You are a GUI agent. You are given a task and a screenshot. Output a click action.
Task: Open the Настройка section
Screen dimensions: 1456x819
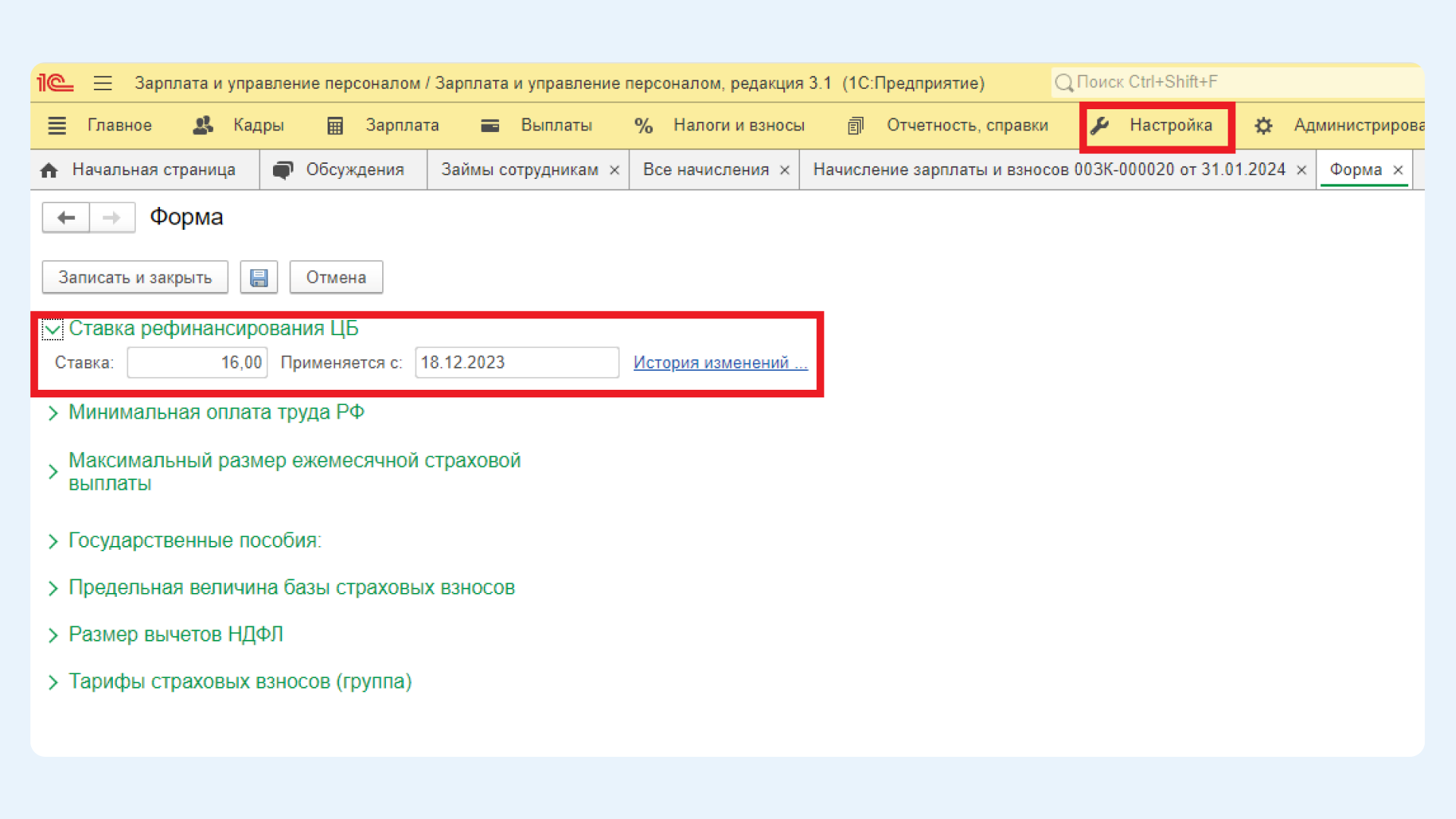[1171, 125]
